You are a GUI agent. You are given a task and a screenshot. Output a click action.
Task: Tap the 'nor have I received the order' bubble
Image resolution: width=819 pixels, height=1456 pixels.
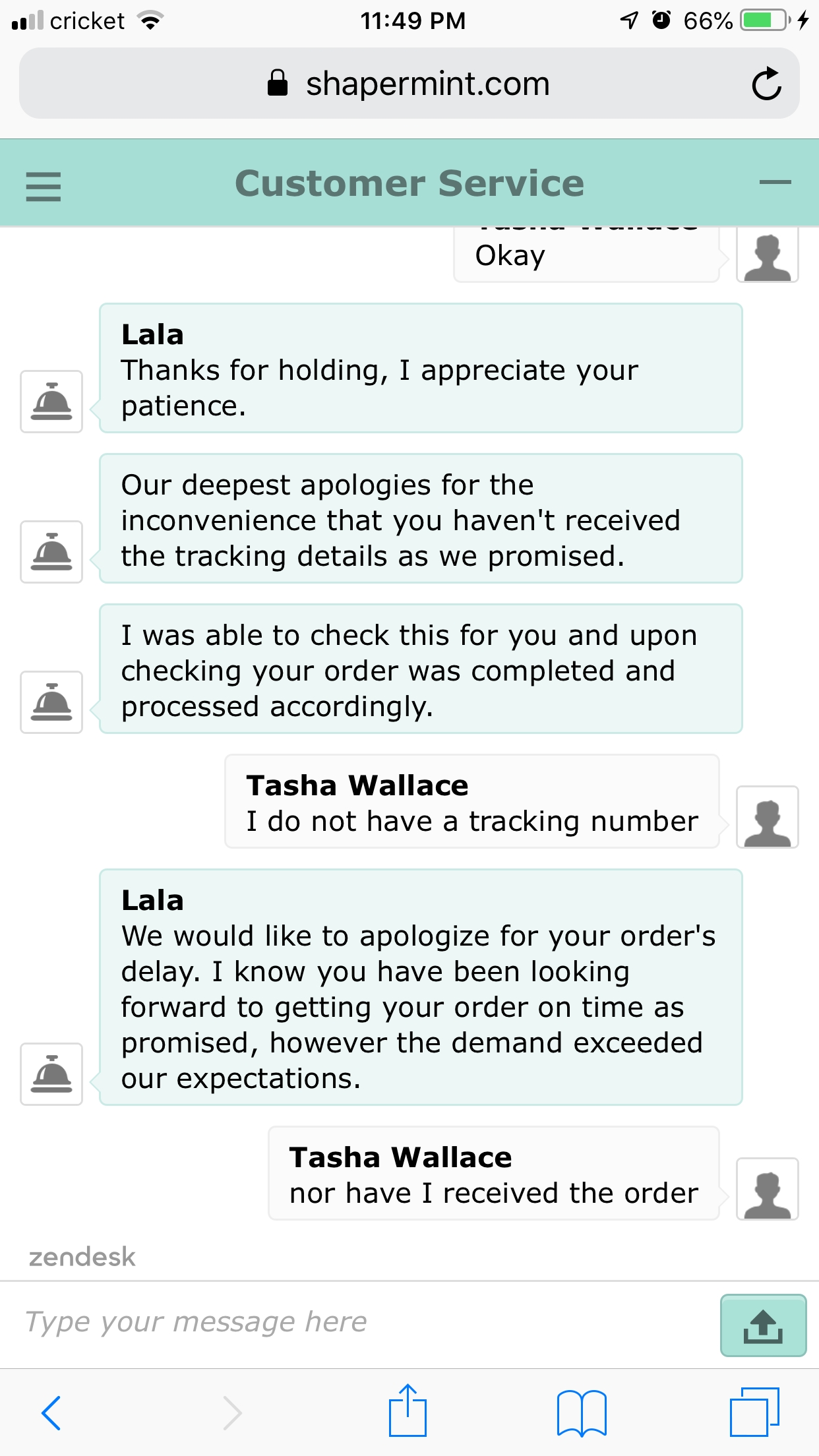click(494, 1174)
